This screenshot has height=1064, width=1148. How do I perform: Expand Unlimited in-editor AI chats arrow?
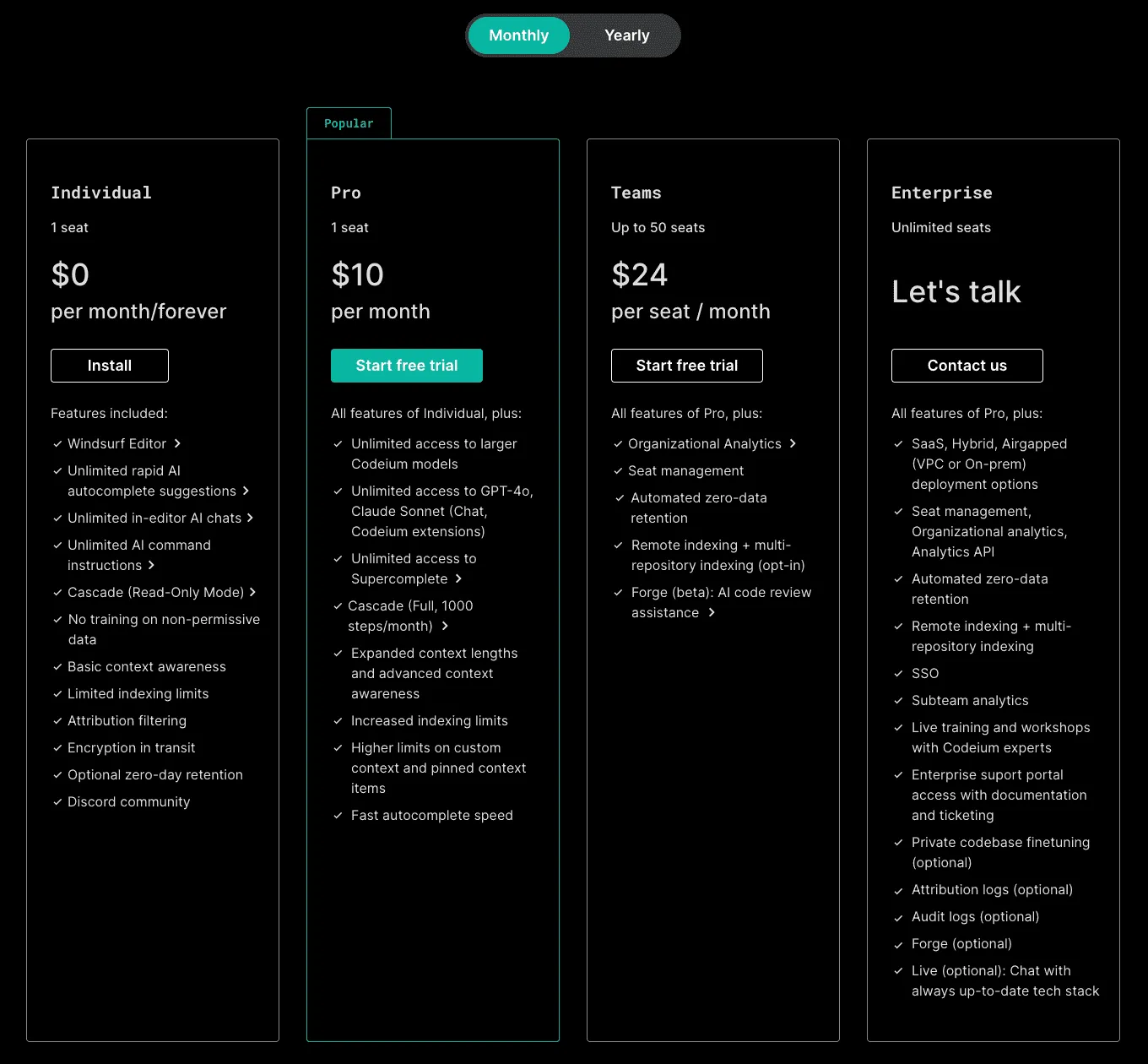250,518
